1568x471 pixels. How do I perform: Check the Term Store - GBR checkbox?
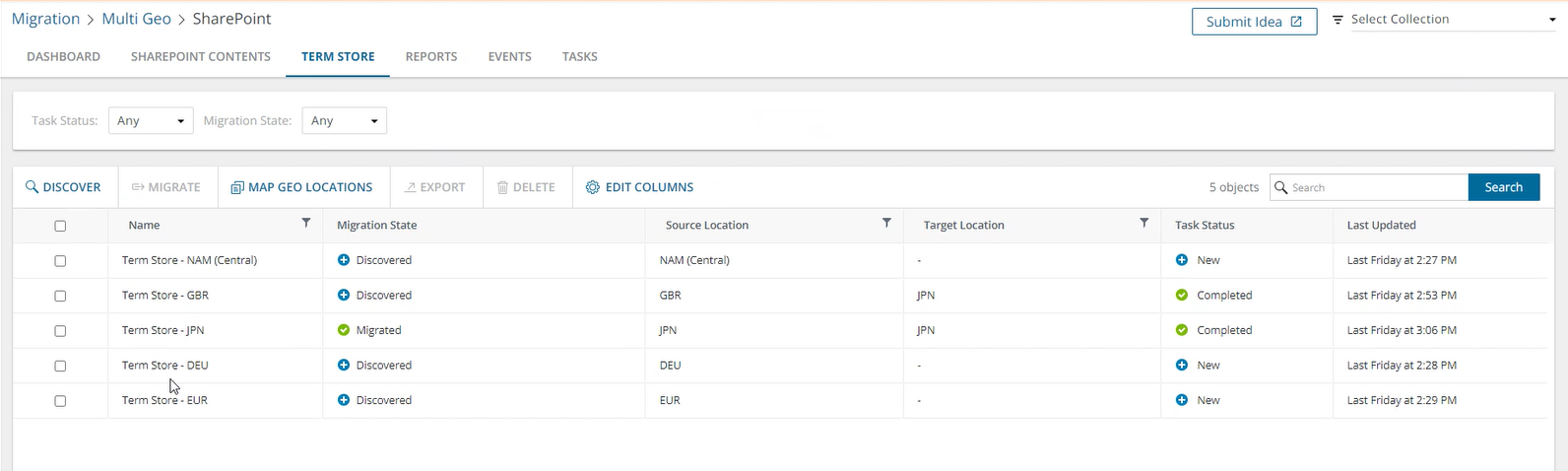point(60,296)
